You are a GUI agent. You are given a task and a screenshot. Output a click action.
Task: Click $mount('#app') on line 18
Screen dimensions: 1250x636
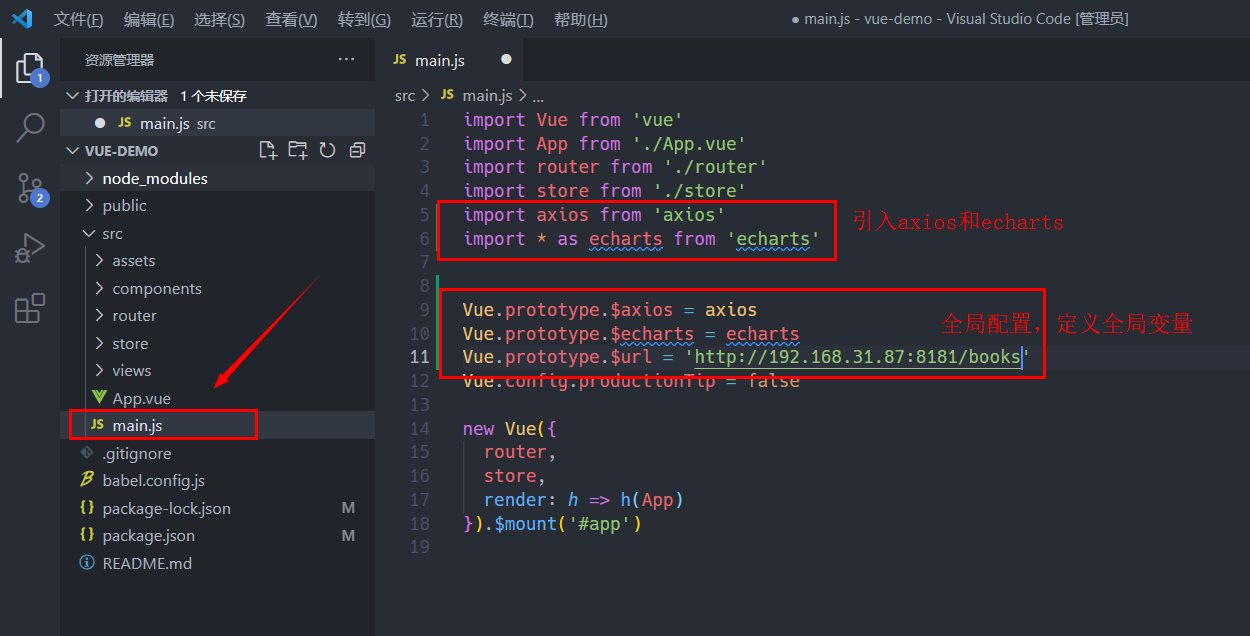[568, 523]
